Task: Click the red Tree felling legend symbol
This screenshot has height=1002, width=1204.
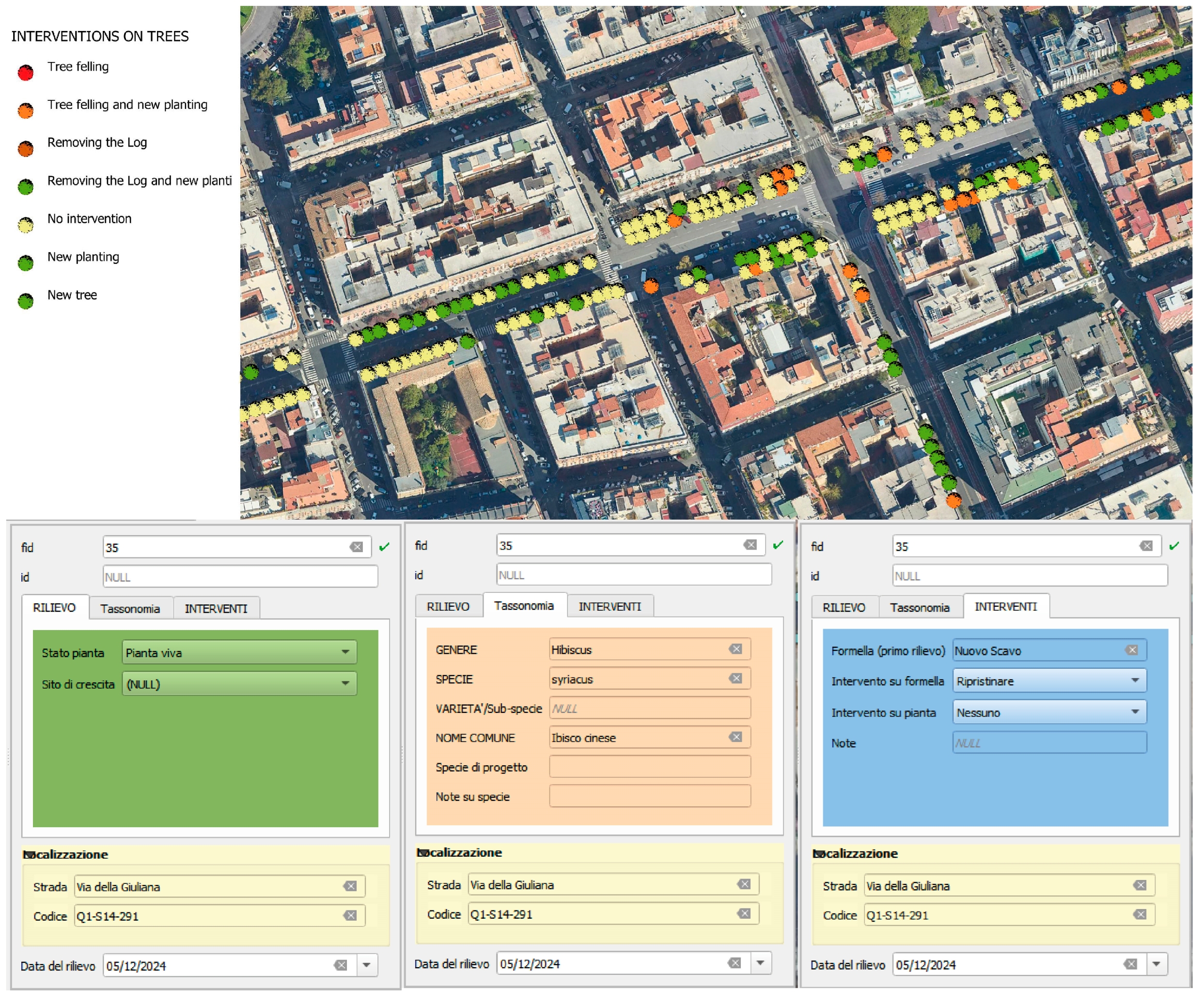Action: tap(26, 73)
